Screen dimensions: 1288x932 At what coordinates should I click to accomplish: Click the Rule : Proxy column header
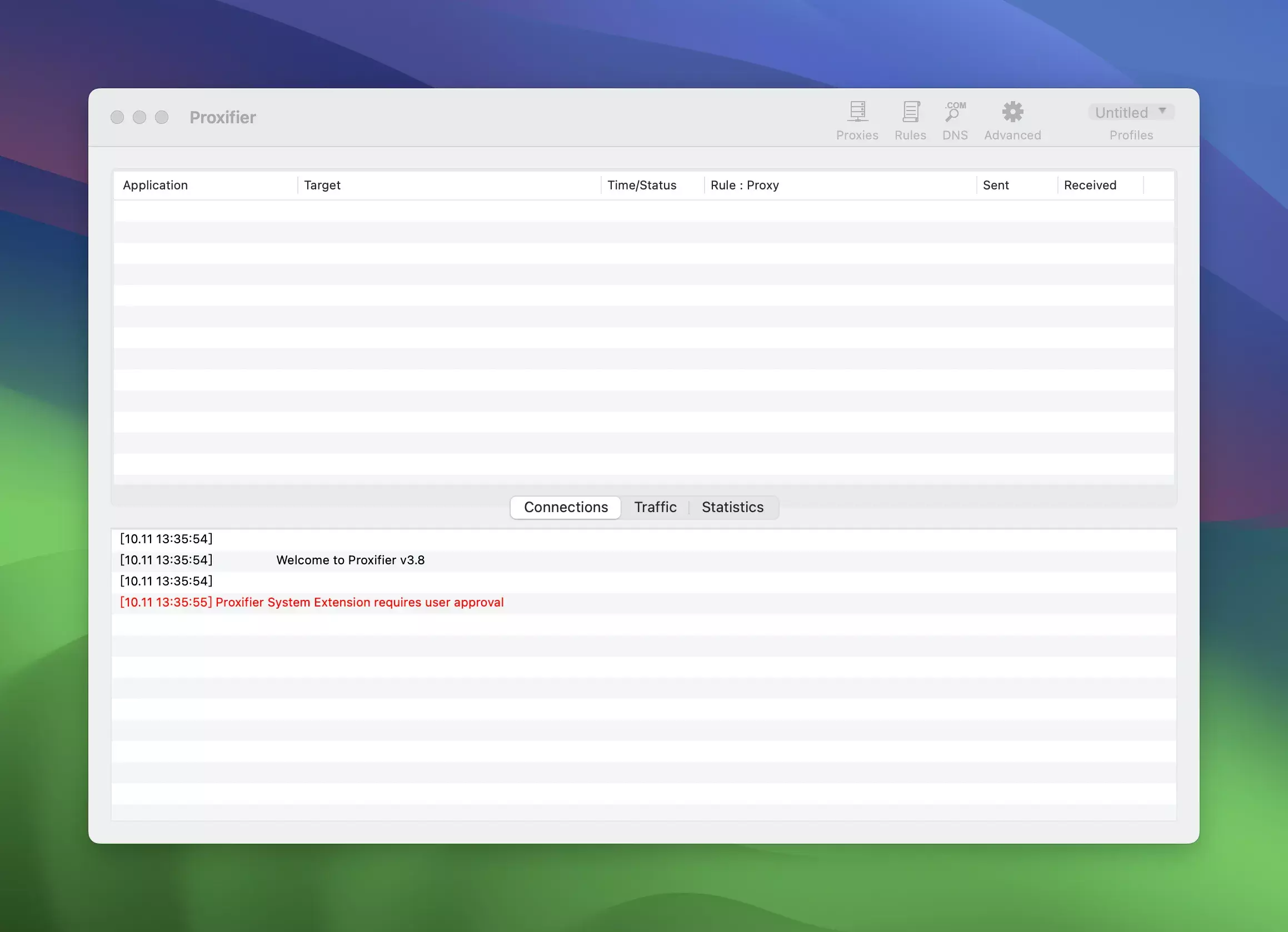[745, 185]
